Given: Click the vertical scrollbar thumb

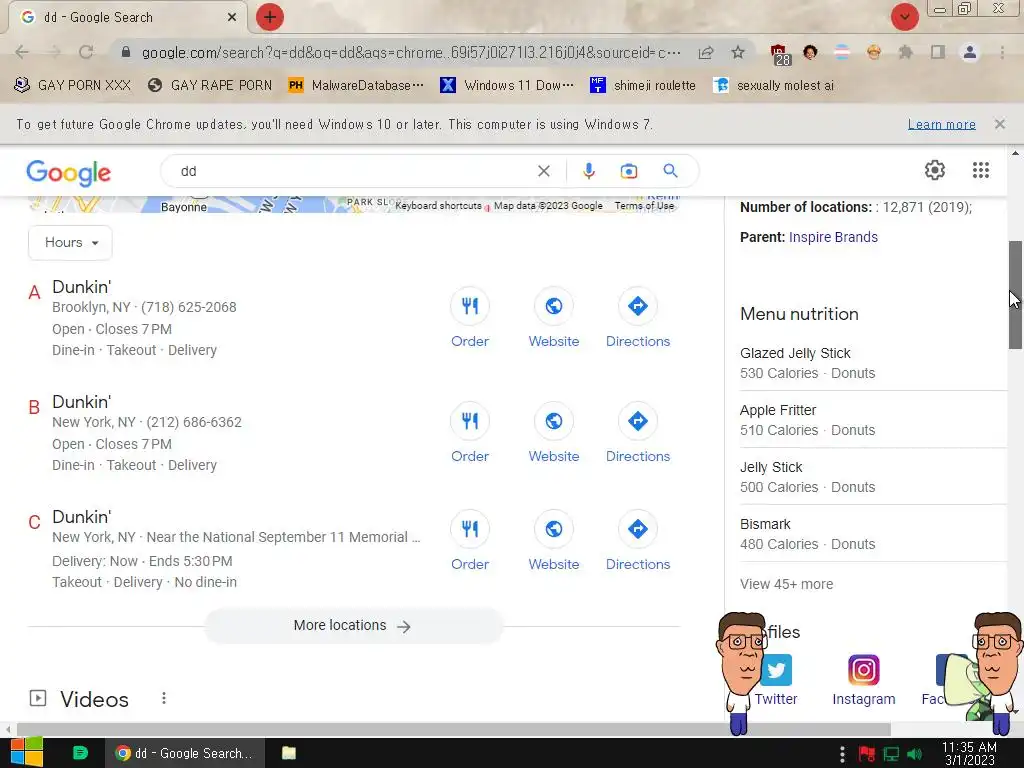Looking at the screenshot, I should (1015, 295).
